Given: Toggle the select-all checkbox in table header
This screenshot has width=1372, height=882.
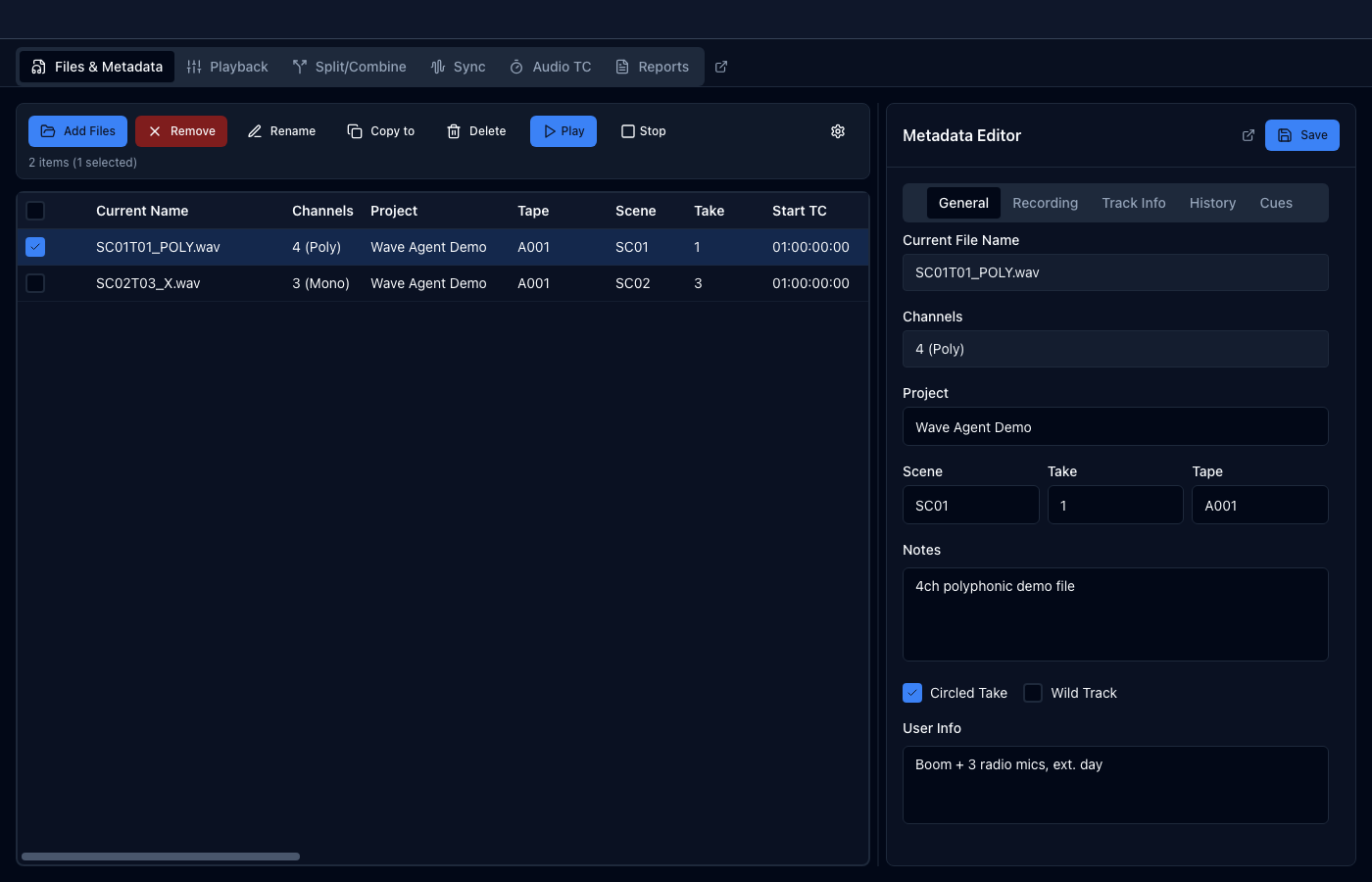Looking at the screenshot, I should [x=35, y=211].
